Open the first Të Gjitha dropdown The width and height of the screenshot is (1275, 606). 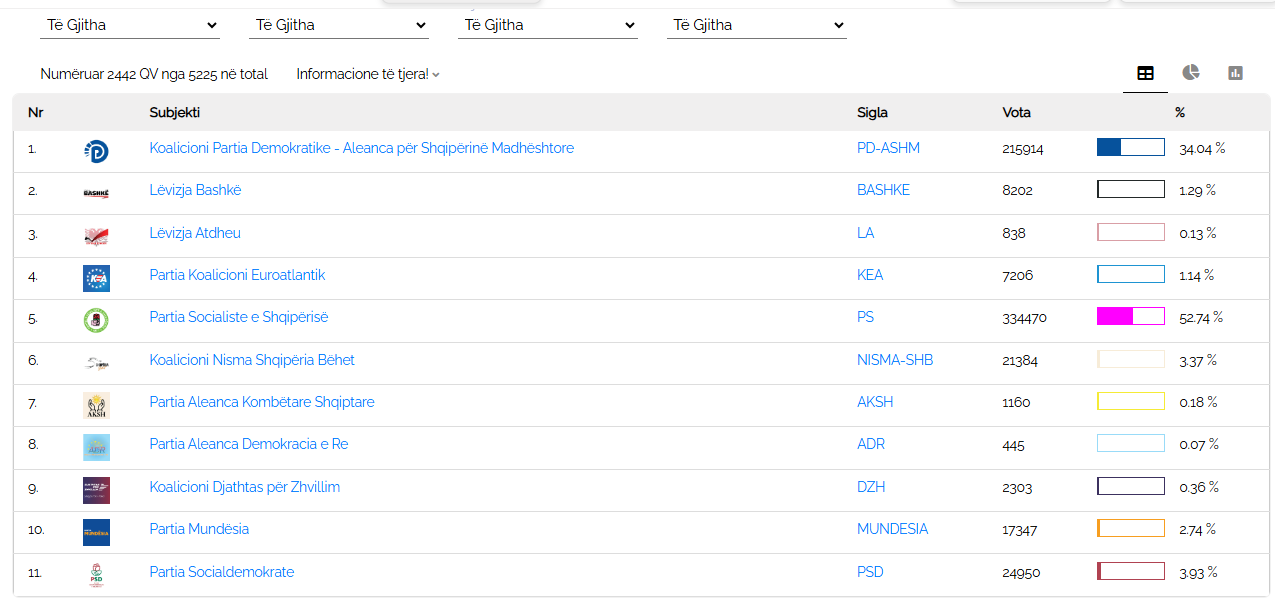(x=130, y=25)
